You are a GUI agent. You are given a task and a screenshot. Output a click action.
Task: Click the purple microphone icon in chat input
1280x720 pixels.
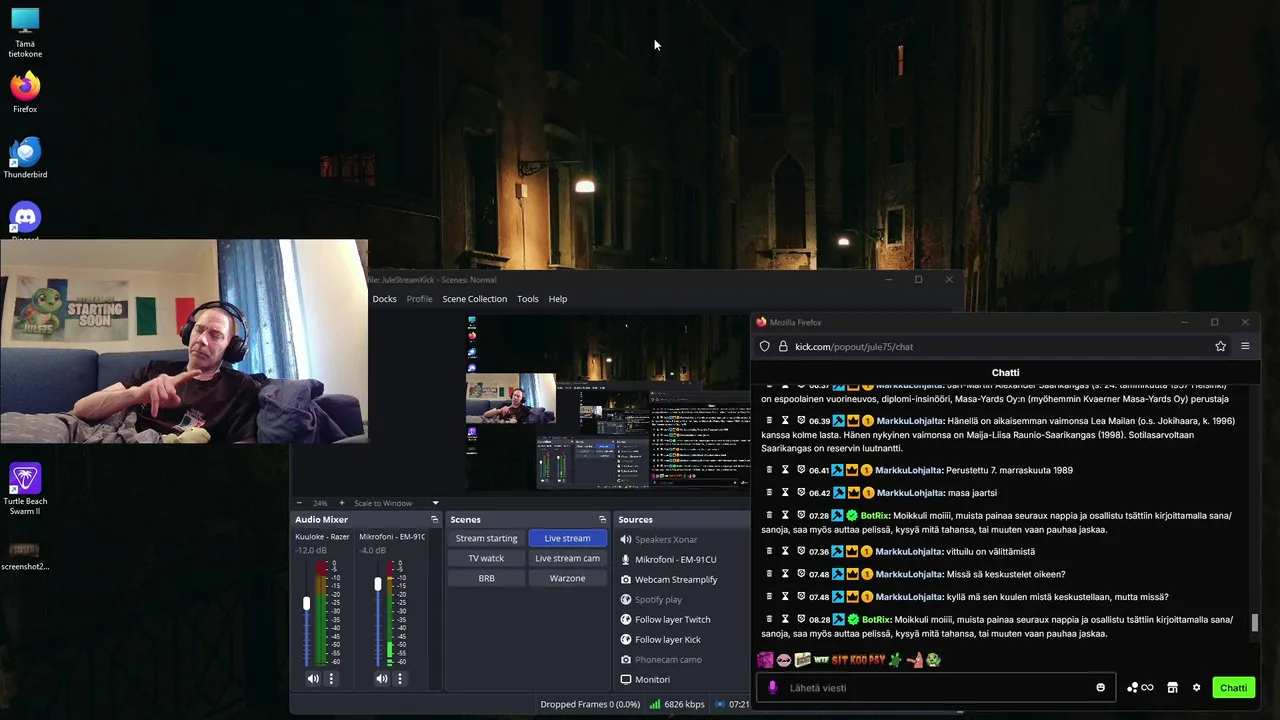pos(772,688)
